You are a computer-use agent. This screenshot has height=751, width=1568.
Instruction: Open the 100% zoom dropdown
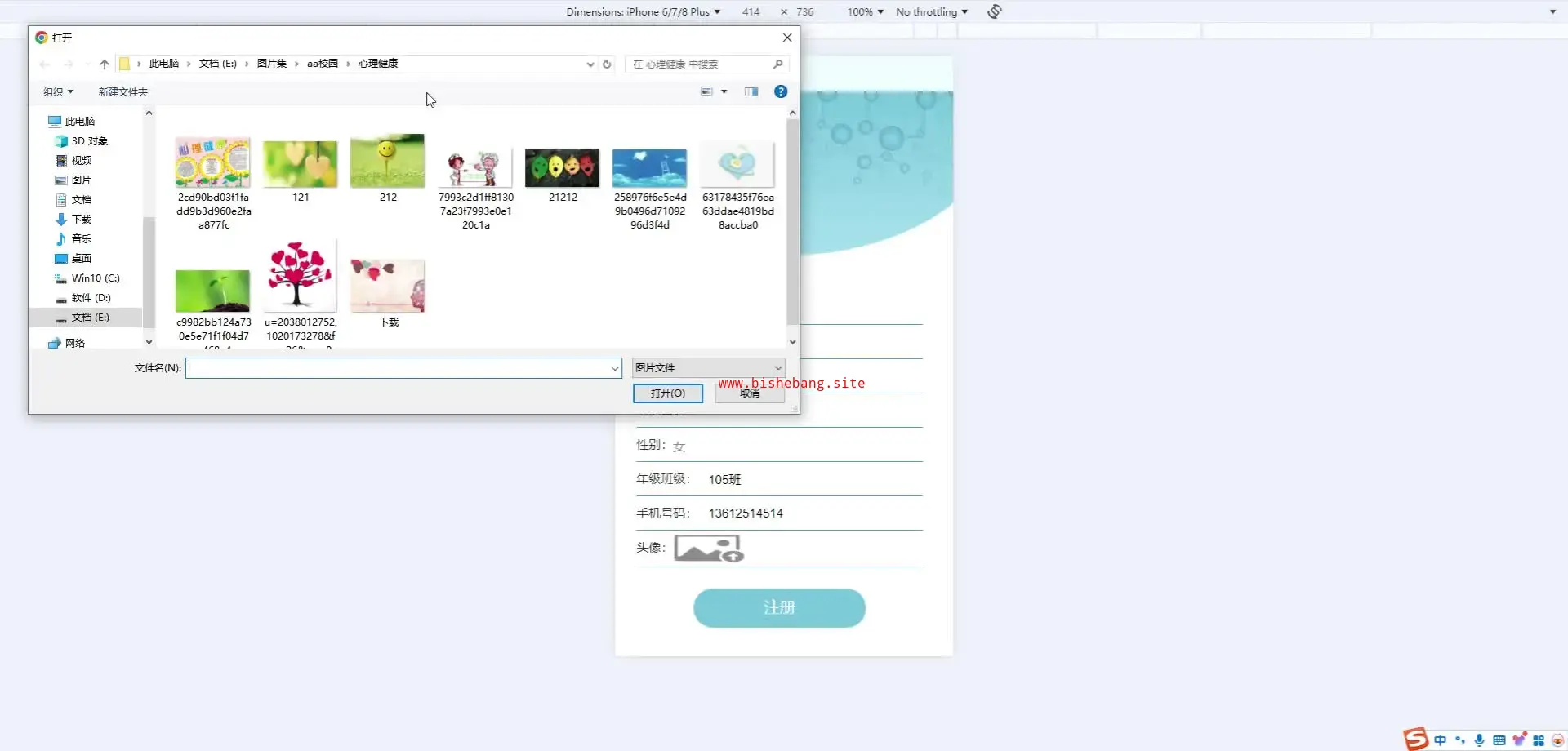865,11
